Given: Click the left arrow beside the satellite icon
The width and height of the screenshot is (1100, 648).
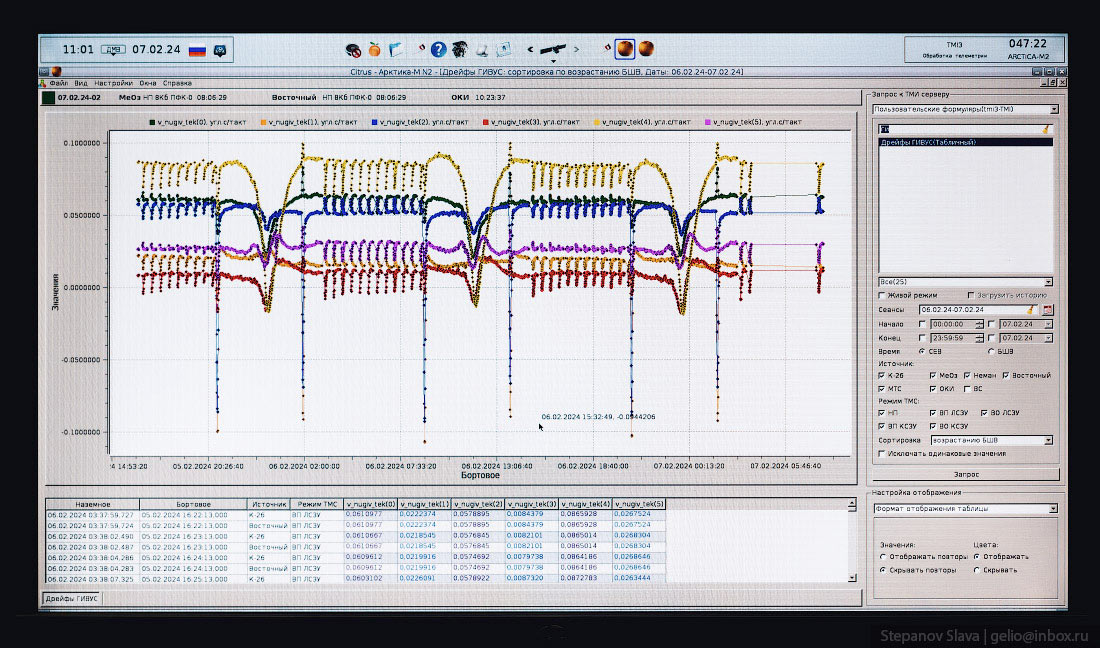Looking at the screenshot, I should click(x=531, y=49).
